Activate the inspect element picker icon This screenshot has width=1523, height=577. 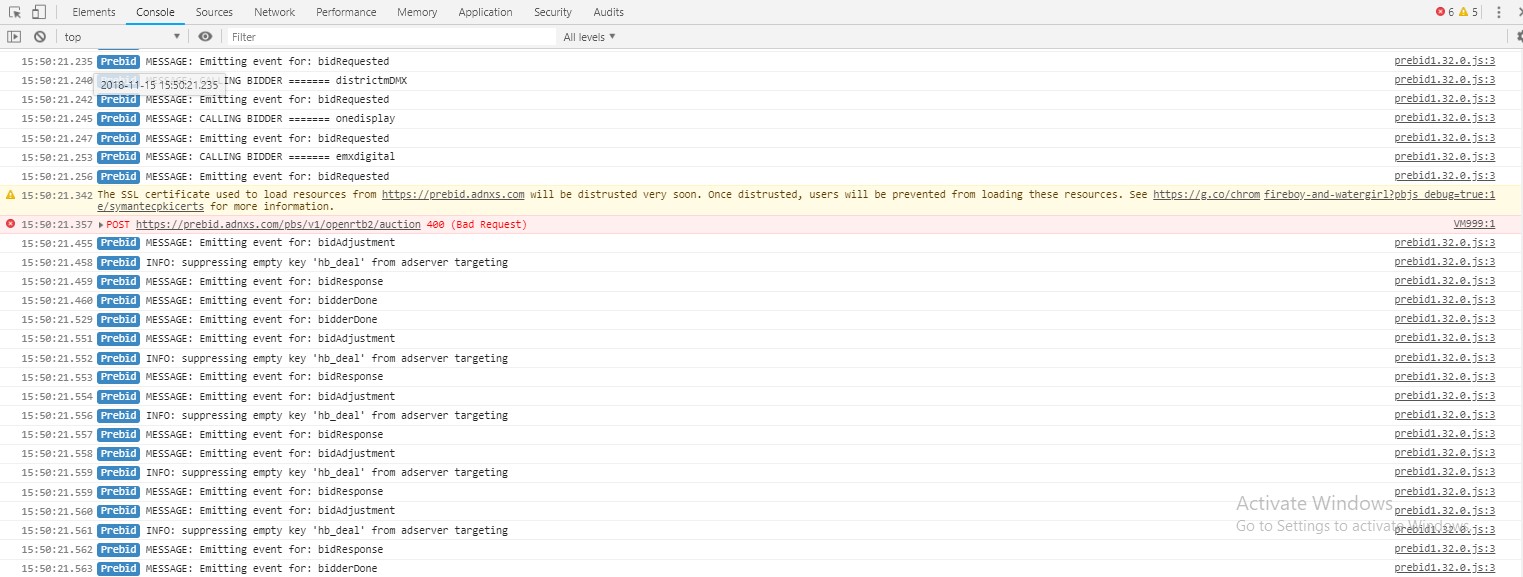[15, 12]
